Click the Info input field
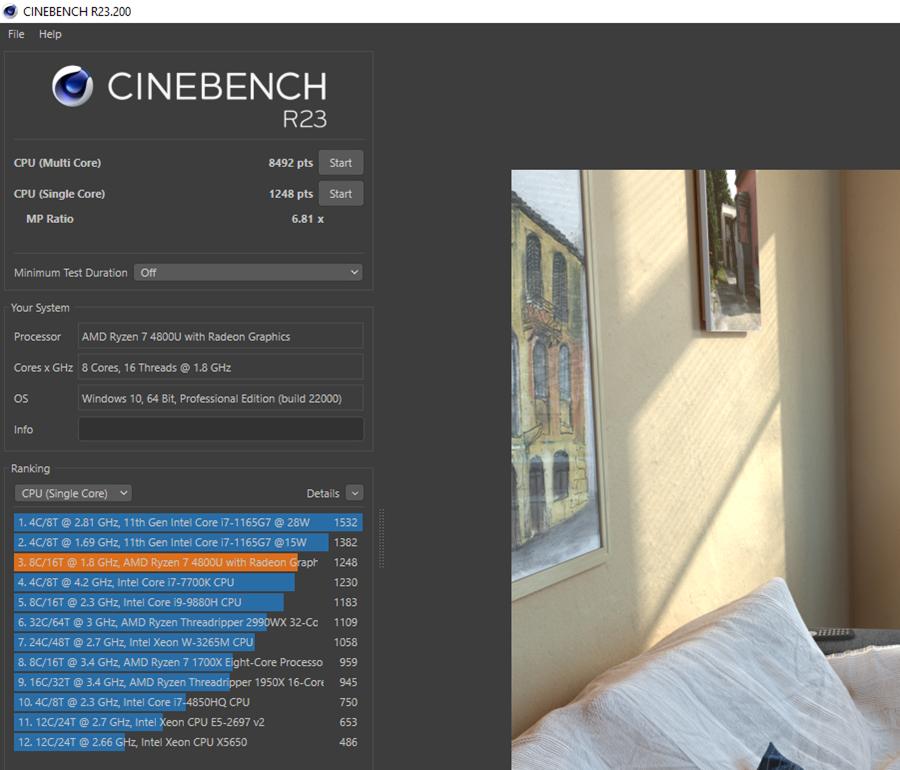Viewport: 900px width, 770px height. coord(220,429)
